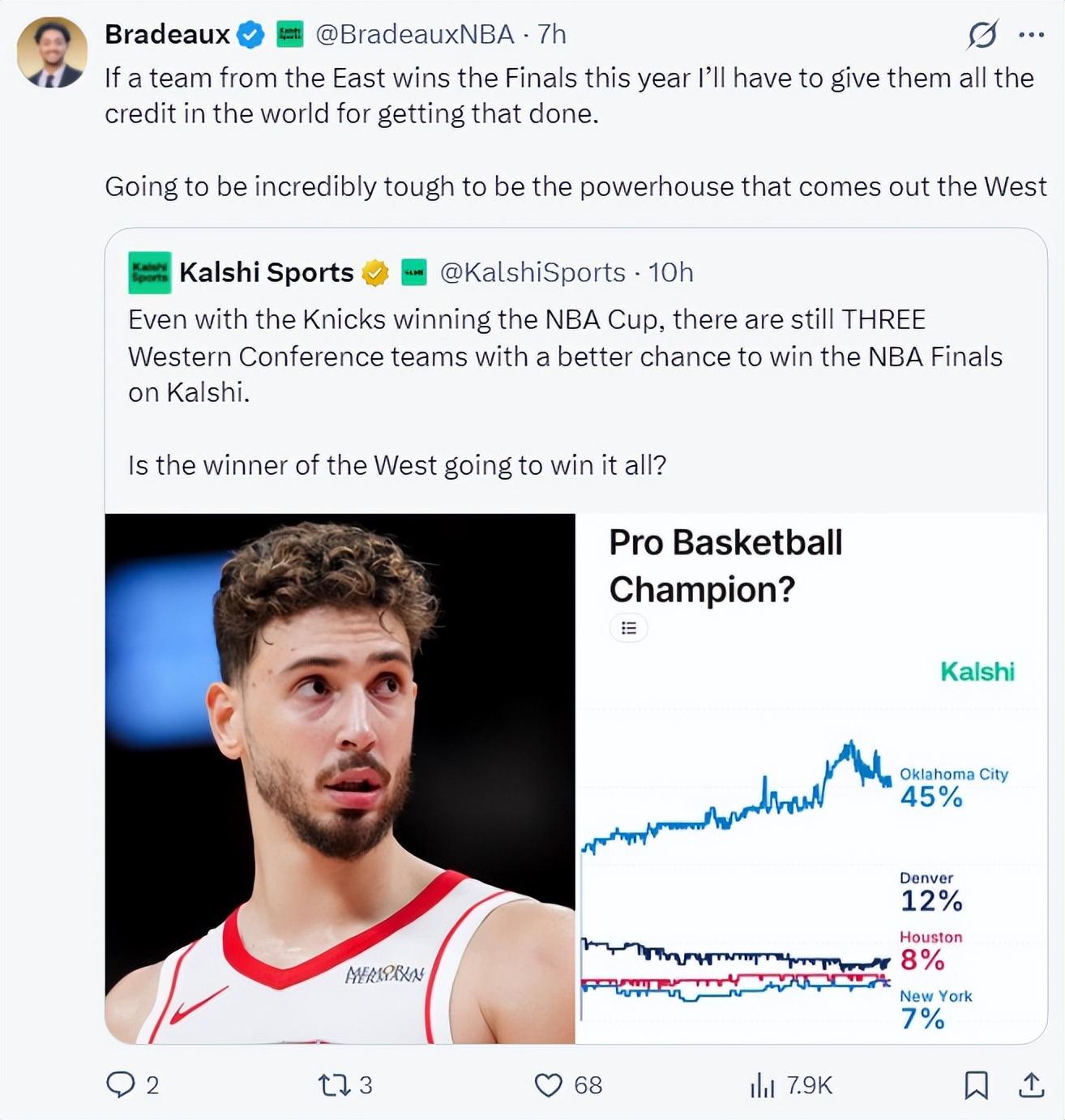Image resolution: width=1065 pixels, height=1120 pixels.
Task: Like the tweet with heart icon
Action: [x=549, y=1084]
